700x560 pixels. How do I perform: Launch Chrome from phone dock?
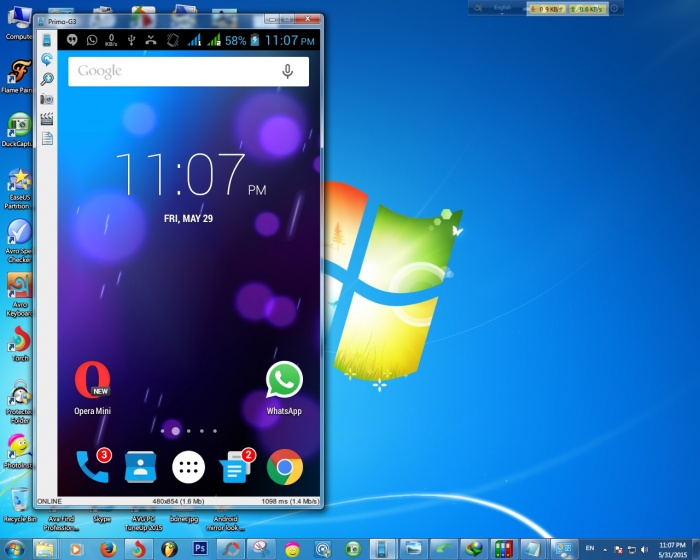pos(285,467)
